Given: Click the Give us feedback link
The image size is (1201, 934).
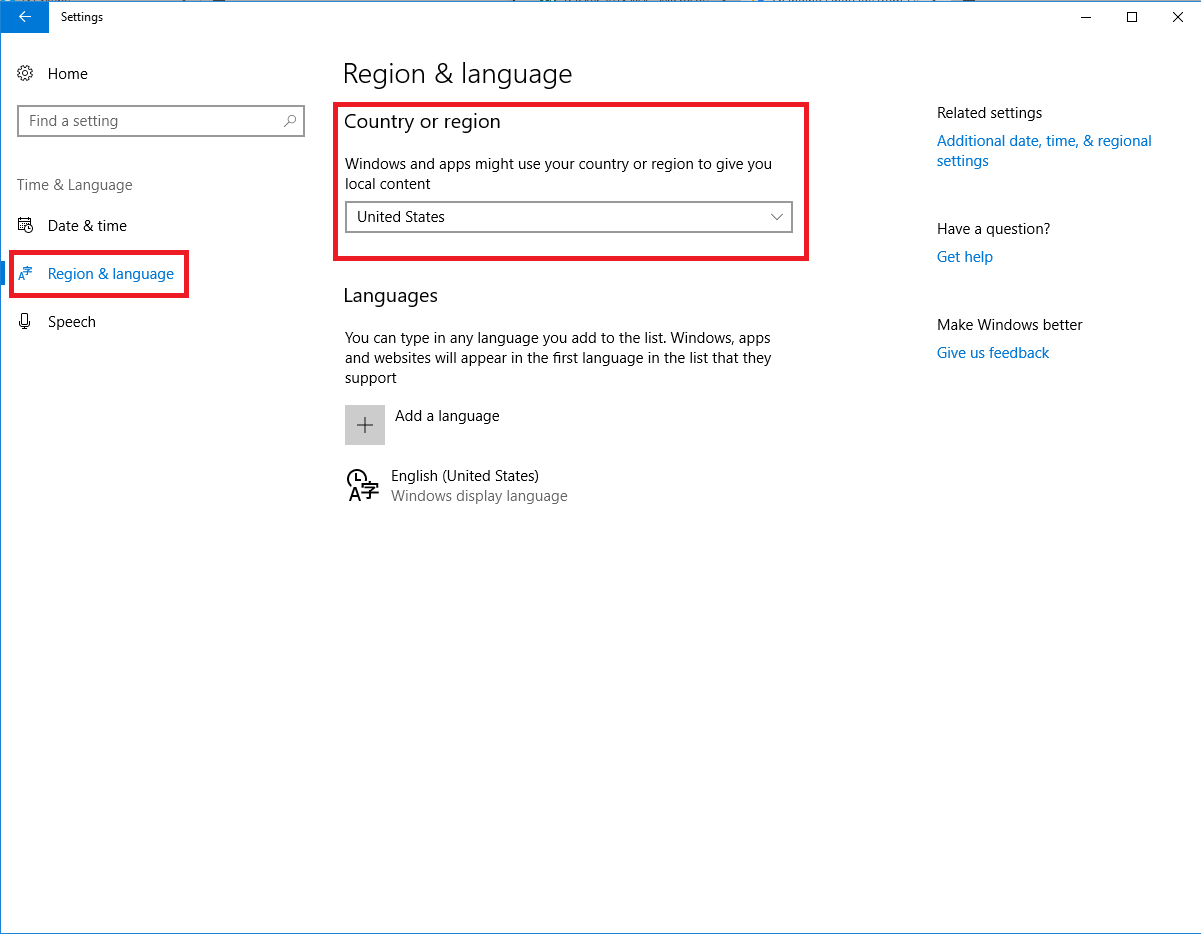Looking at the screenshot, I should pyautogui.click(x=993, y=353).
